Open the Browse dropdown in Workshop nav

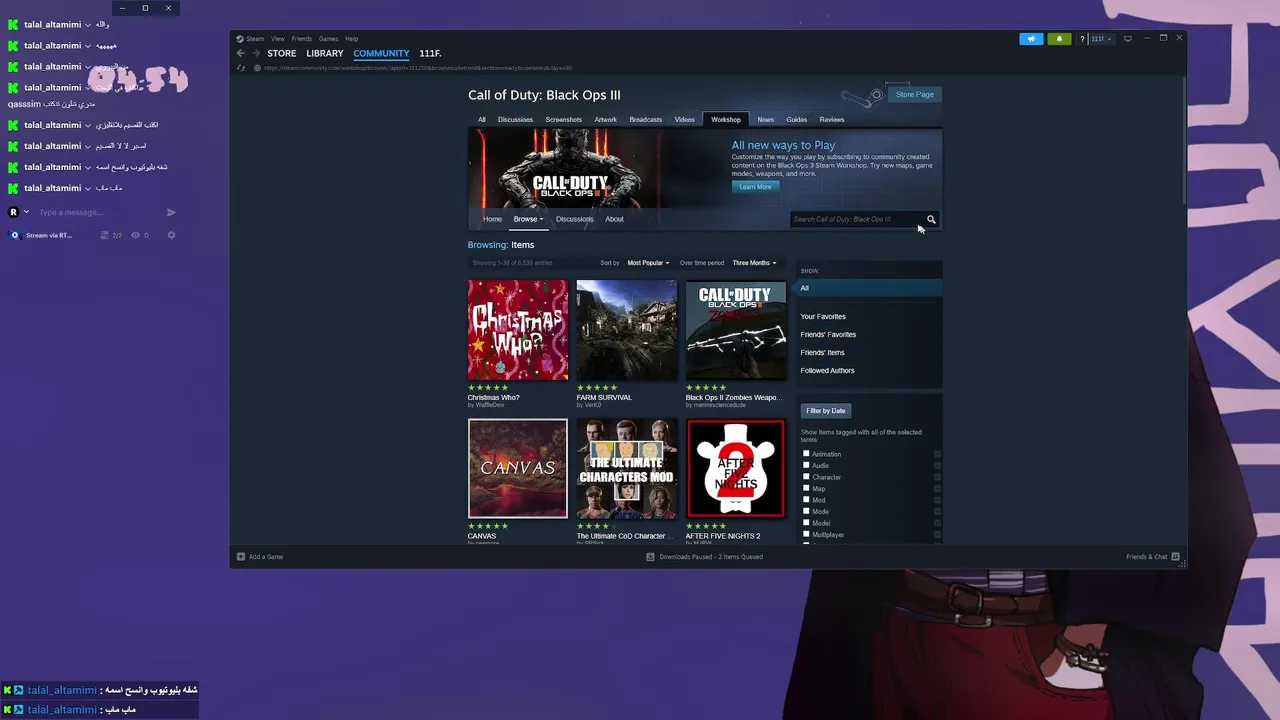coord(528,219)
